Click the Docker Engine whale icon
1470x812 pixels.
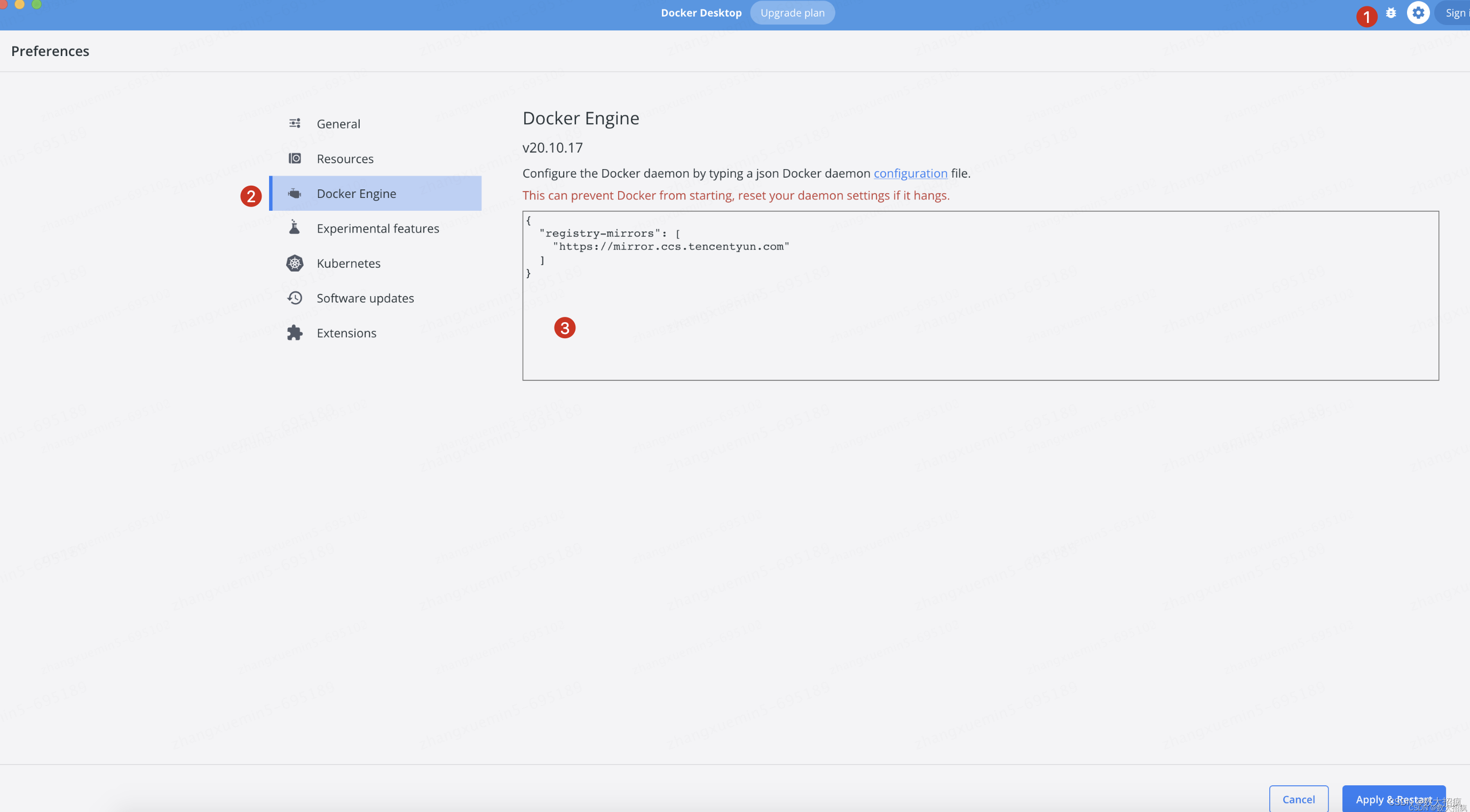(295, 193)
